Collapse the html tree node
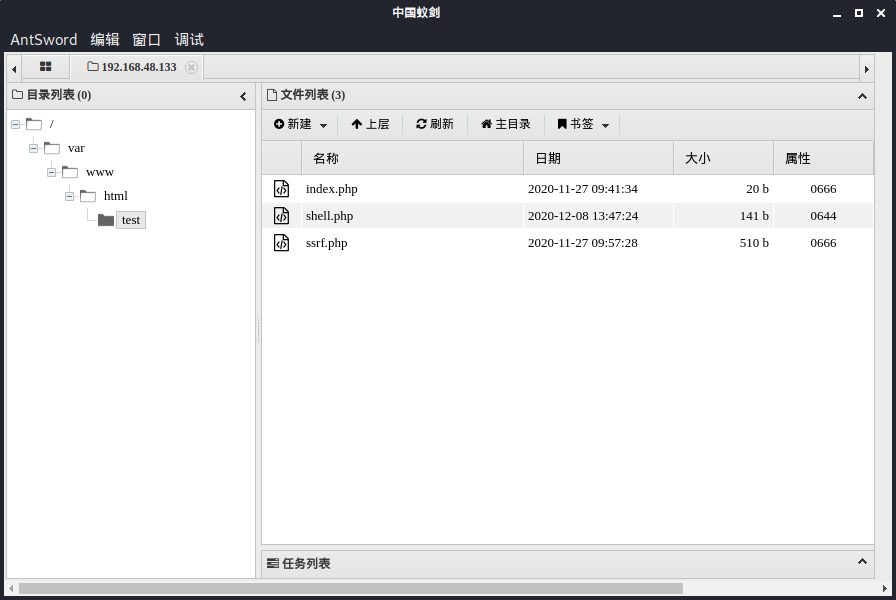This screenshot has height=600, width=896. tap(70, 196)
